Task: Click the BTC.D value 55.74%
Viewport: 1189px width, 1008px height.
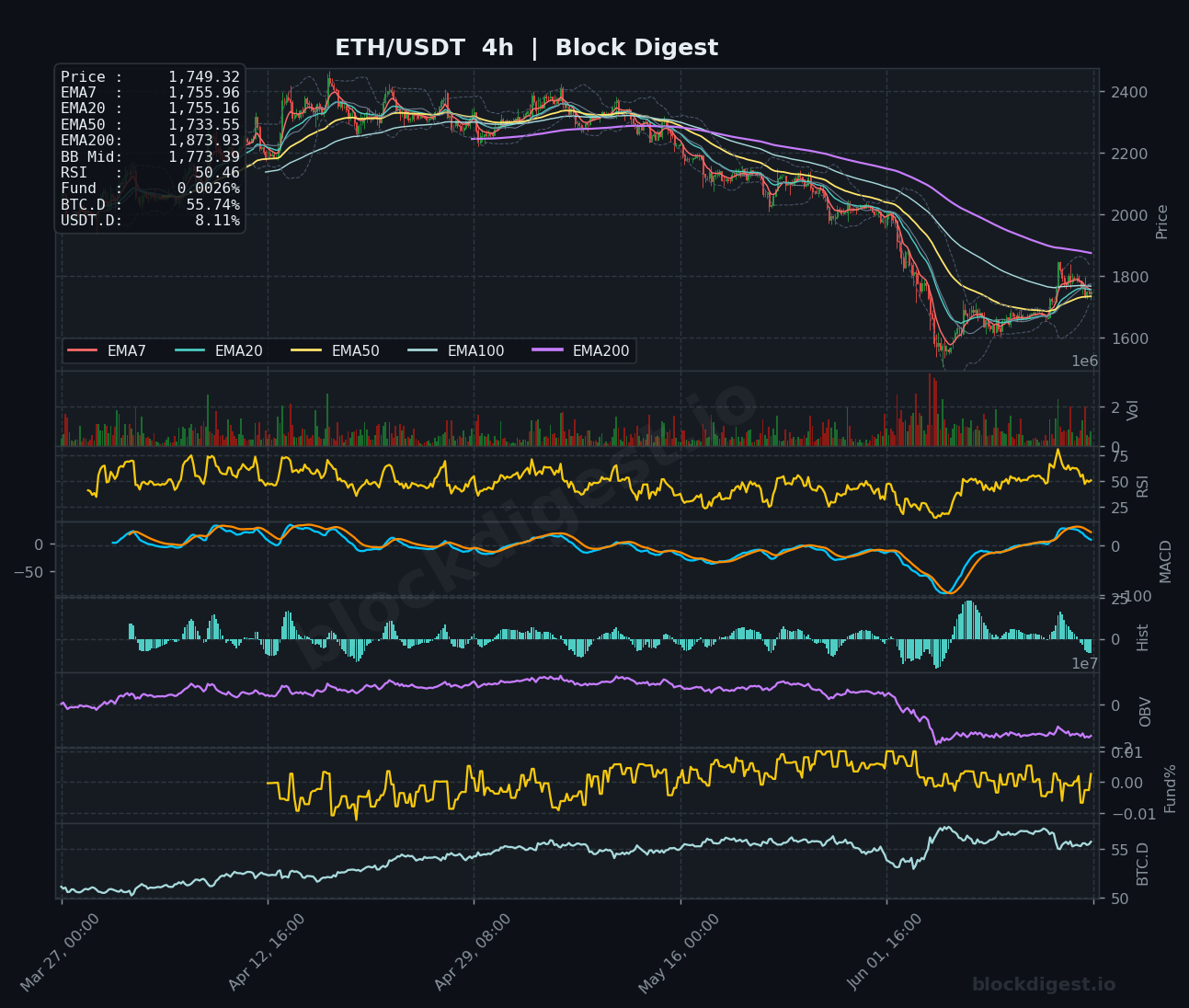Action: coord(213,205)
